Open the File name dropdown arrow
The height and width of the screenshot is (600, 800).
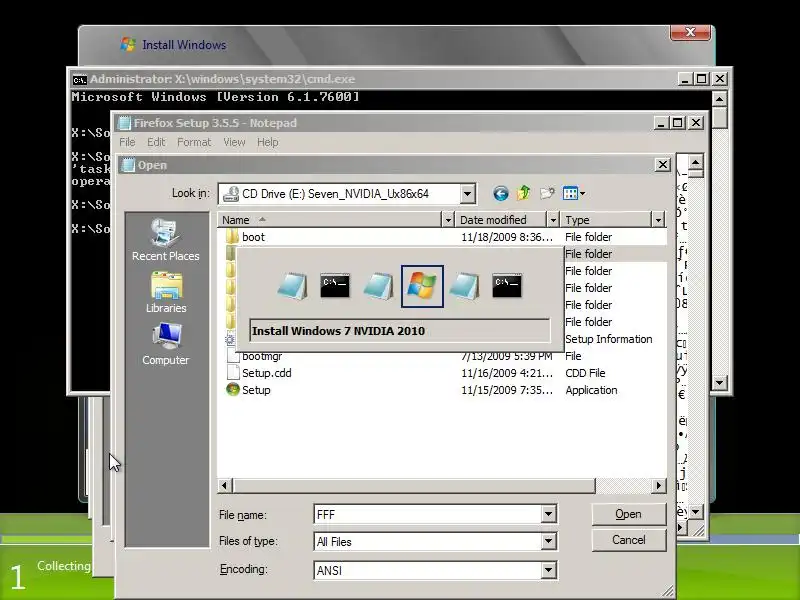pos(548,514)
